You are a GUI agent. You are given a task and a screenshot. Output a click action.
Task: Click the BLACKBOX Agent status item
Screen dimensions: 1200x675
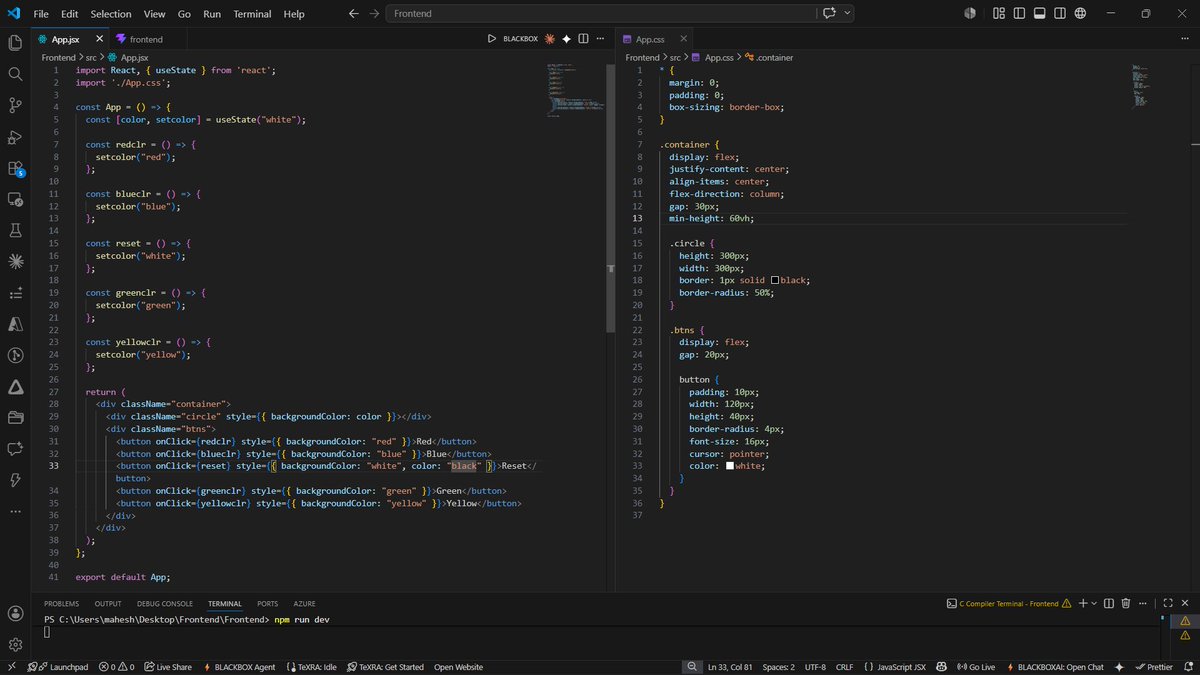[238, 667]
